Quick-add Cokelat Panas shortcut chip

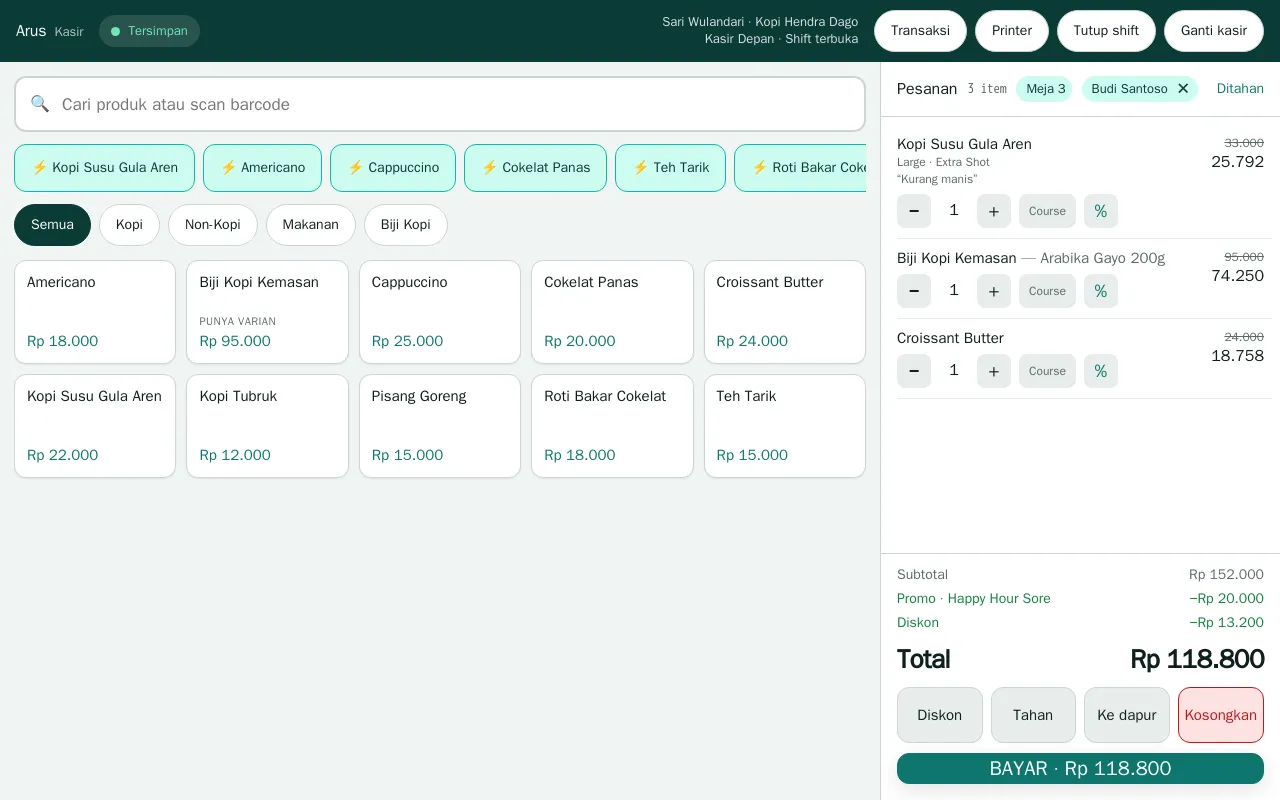coord(535,168)
